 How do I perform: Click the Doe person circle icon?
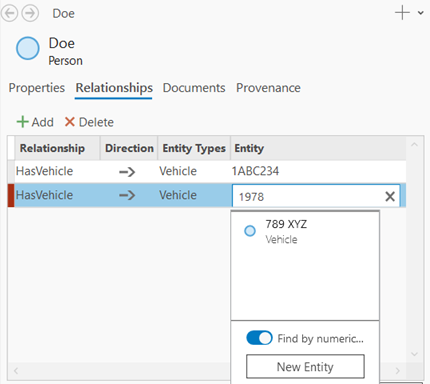28,48
